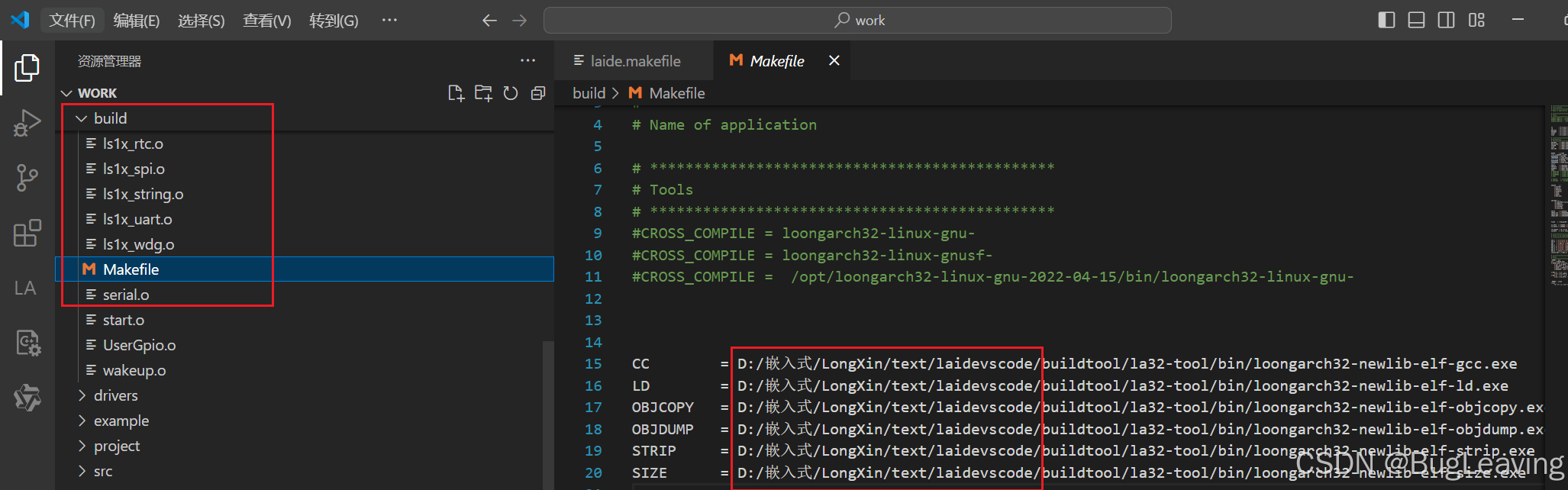Open ls1x_rtc.o file
The height and width of the screenshot is (490, 1568).
coord(133,143)
